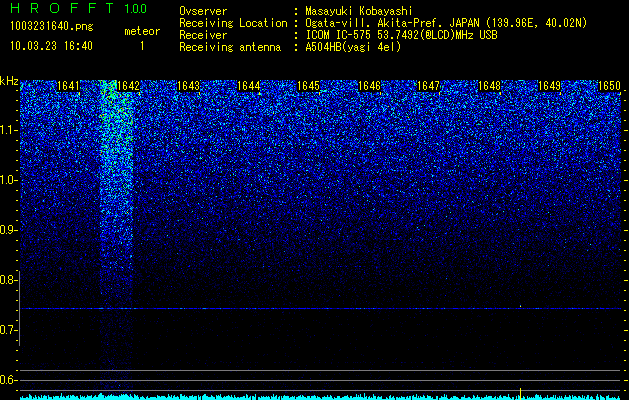Click the 0.8 kHz axis label
The height and width of the screenshot is (400, 629).
coord(8,280)
